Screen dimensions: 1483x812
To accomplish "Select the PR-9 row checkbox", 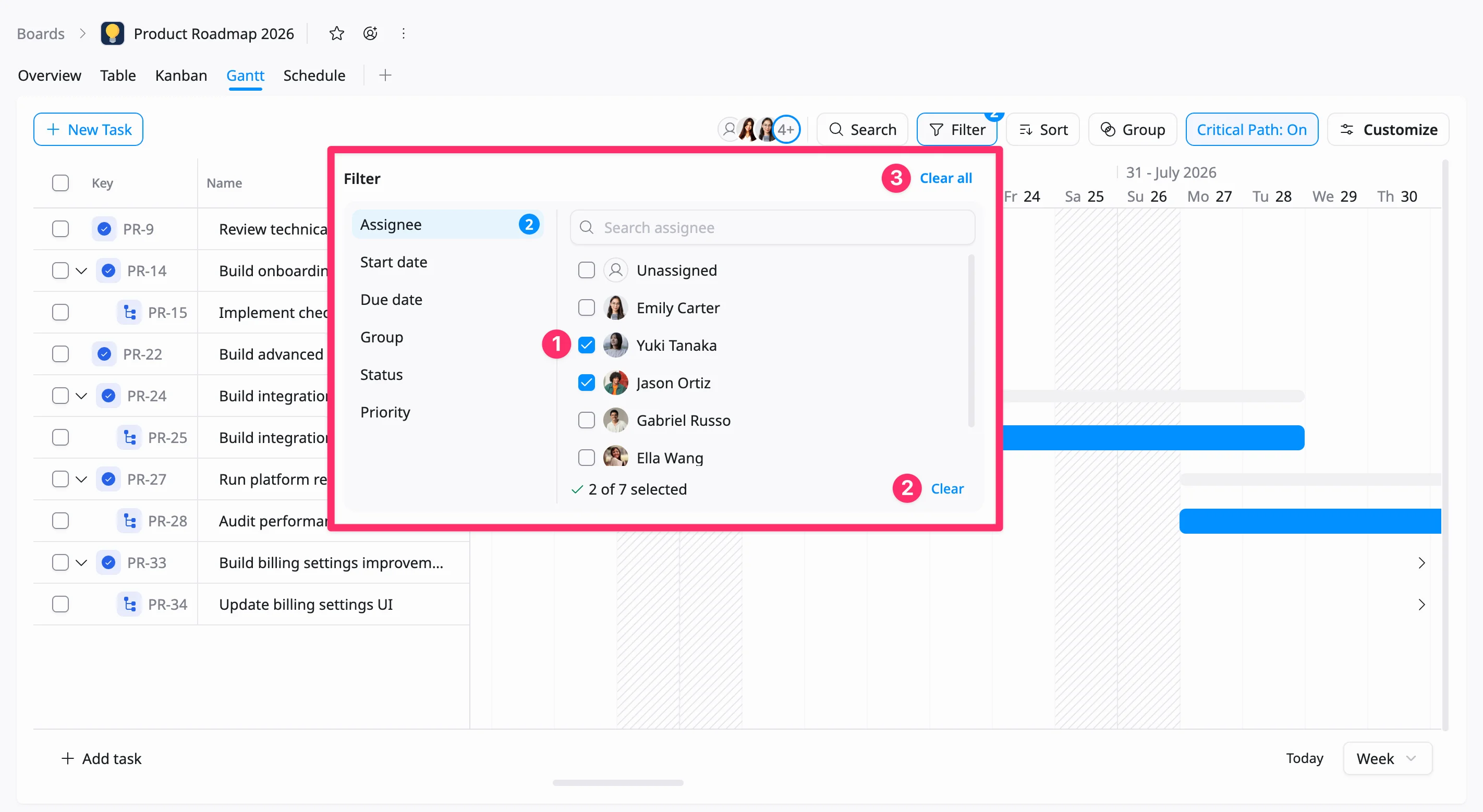I will tap(60, 229).
